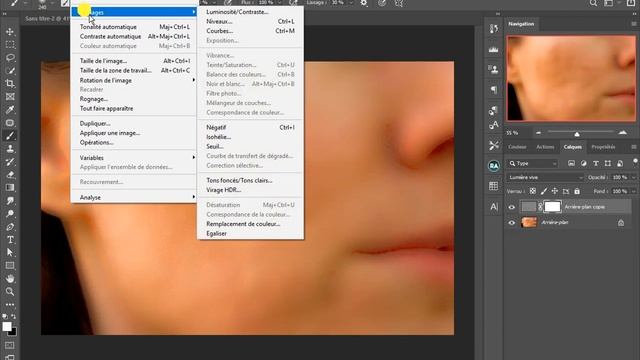Select the Rectangle shape tool

[x=10, y=266]
